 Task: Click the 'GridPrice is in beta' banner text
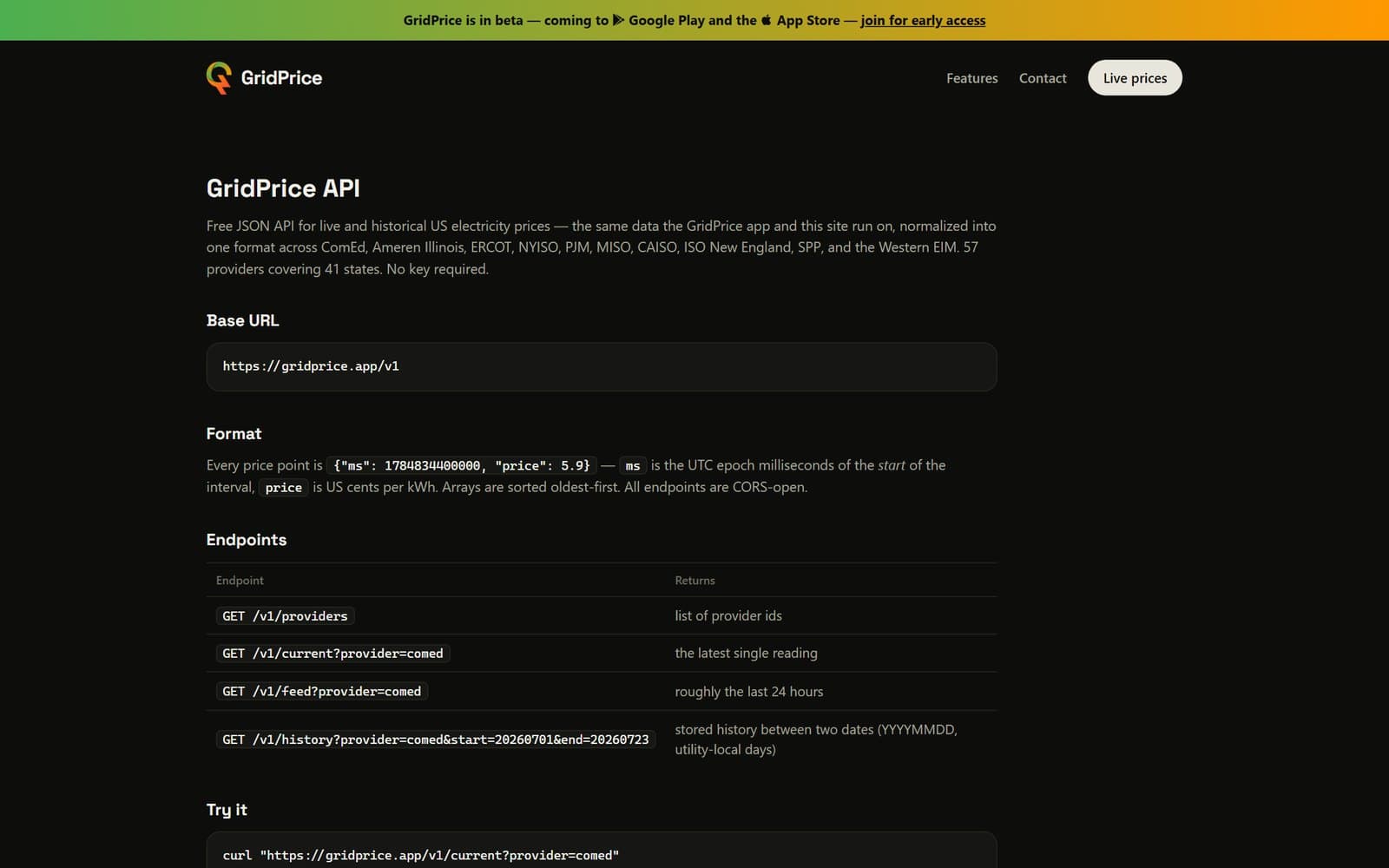pyautogui.click(x=463, y=20)
